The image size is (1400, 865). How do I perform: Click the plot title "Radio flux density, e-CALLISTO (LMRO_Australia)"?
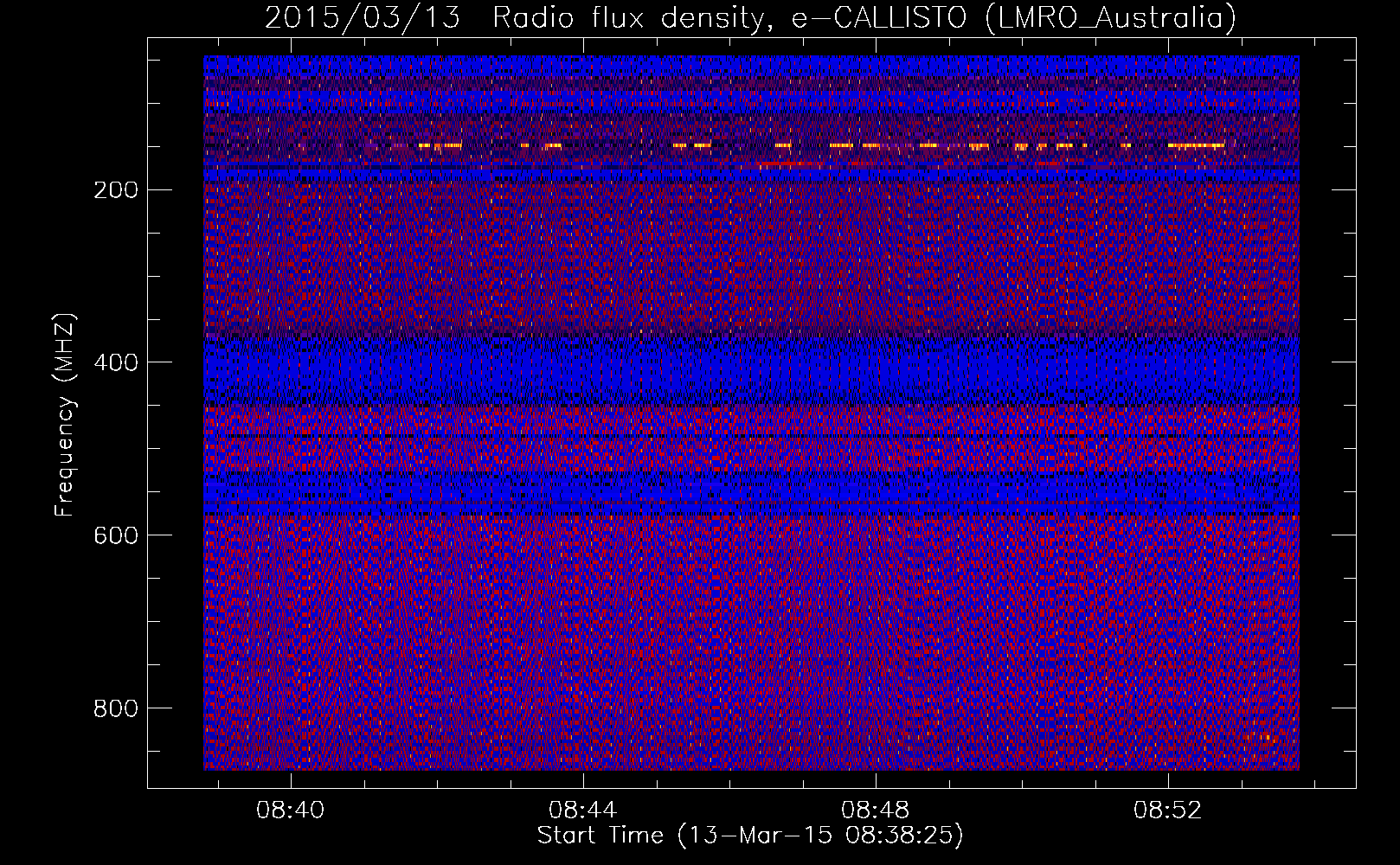click(x=864, y=17)
